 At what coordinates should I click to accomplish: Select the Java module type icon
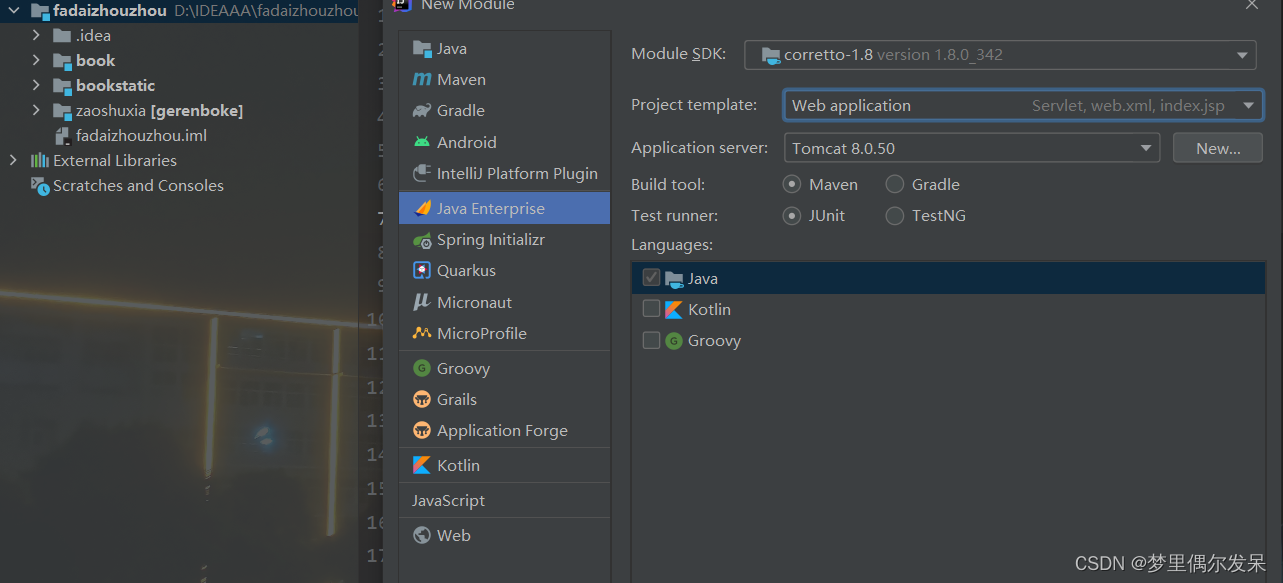pos(422,48)
